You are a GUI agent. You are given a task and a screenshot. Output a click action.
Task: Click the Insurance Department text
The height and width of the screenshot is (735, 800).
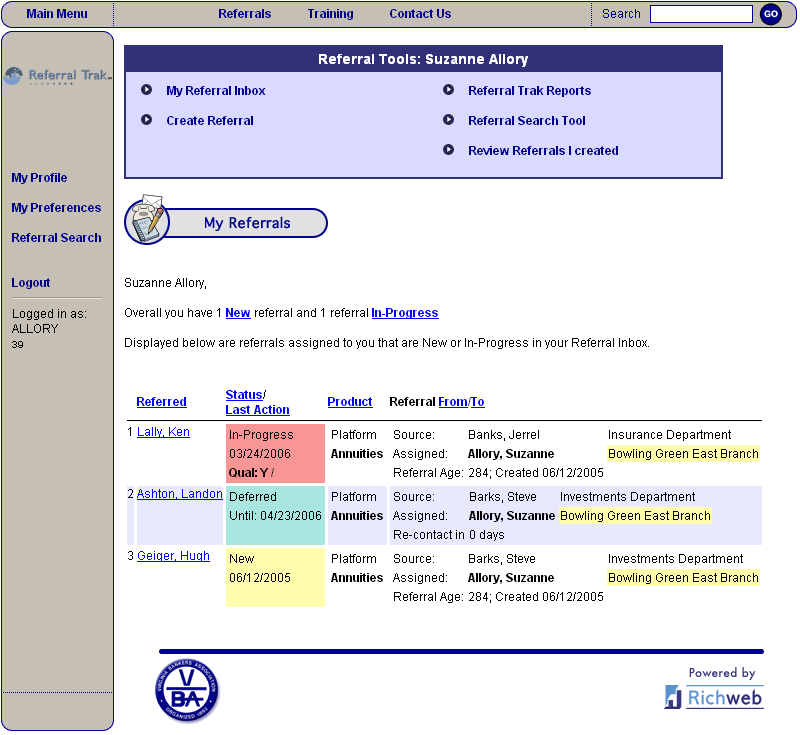tap(669, 435)
